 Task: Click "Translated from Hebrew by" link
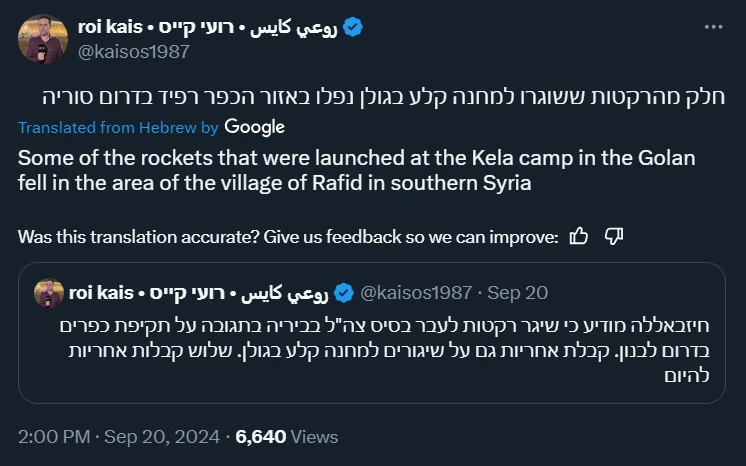118,128
